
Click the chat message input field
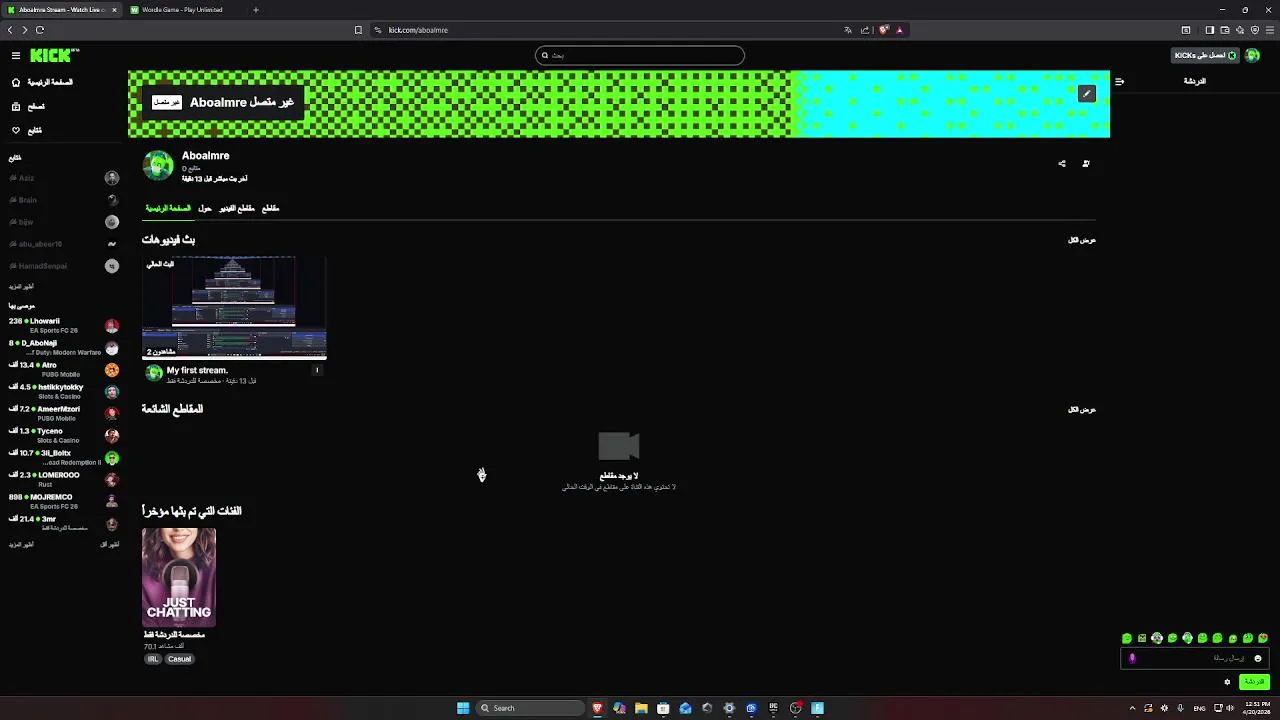point(1194,658)
